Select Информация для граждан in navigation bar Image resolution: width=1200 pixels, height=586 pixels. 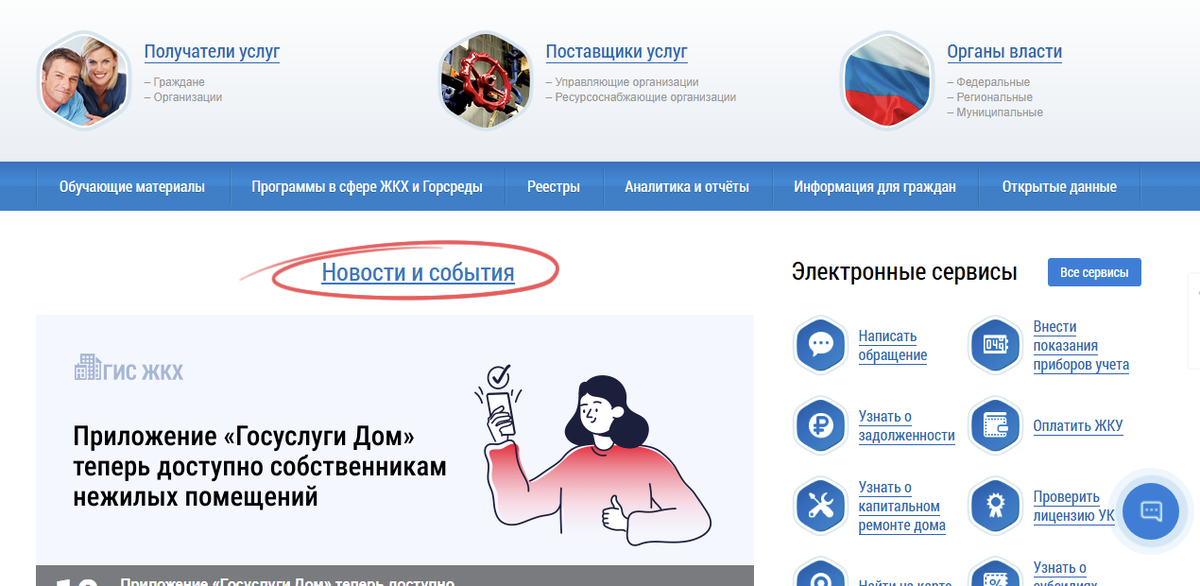pos(875,187)
